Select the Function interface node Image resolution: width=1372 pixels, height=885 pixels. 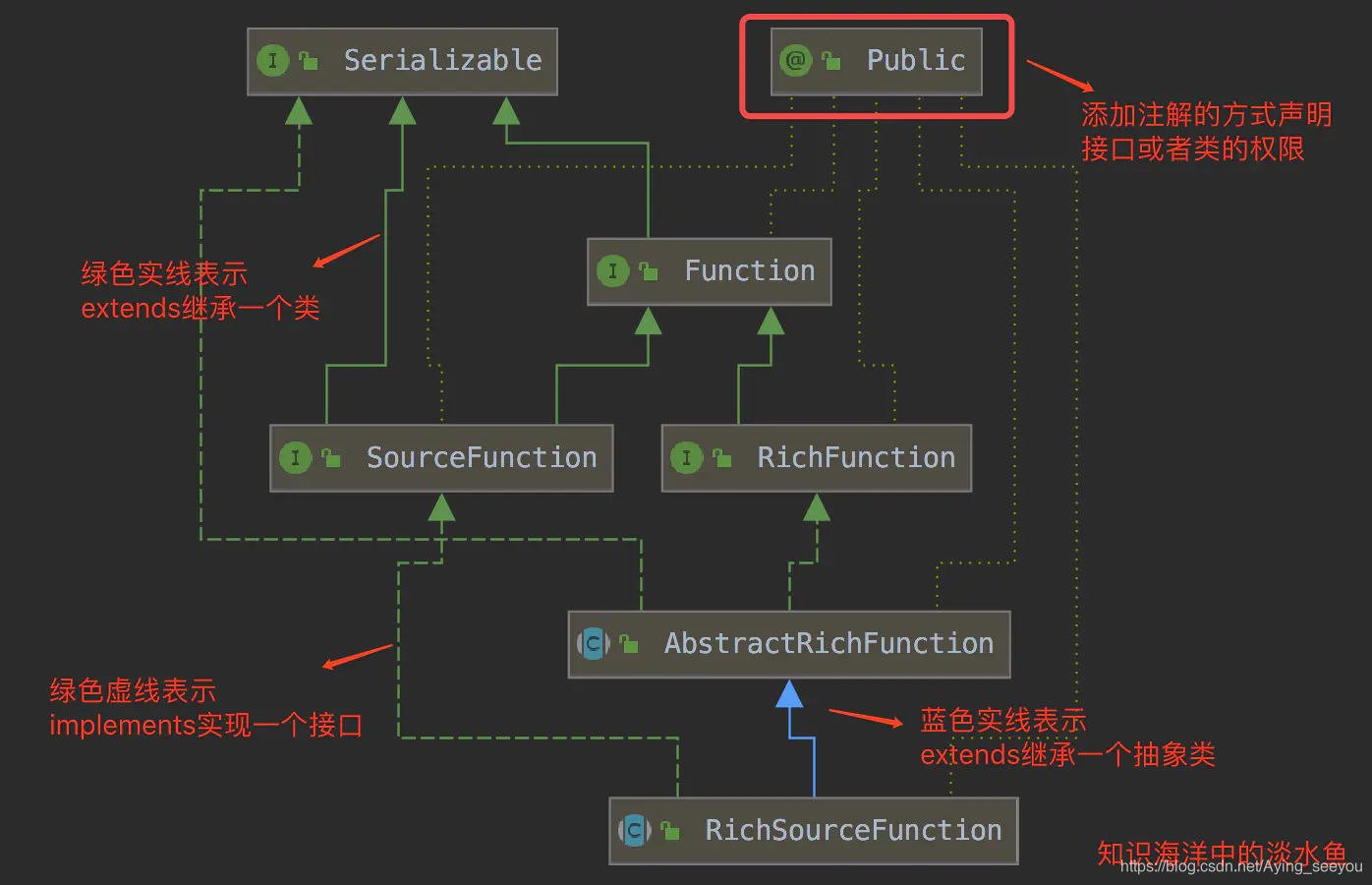(x=710, y=271)
